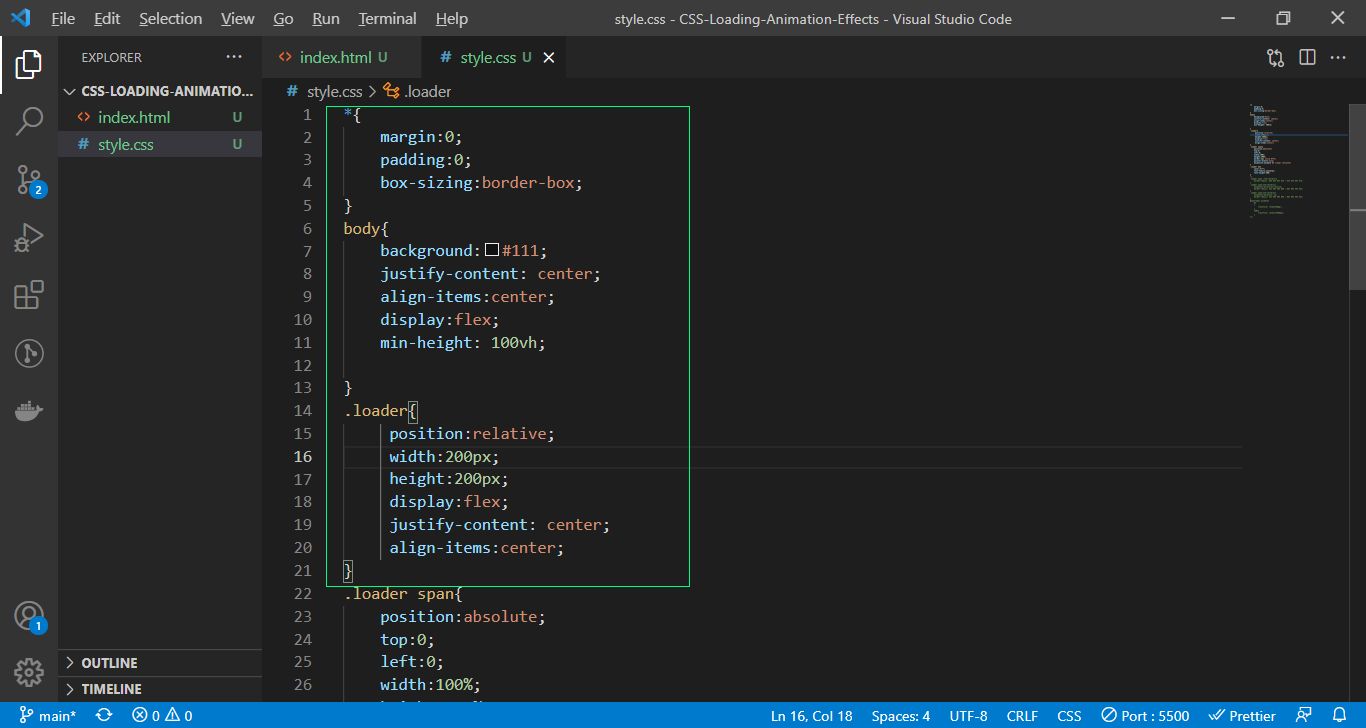Click "min-height: 100vh;" on line 11

click(463, 342)
